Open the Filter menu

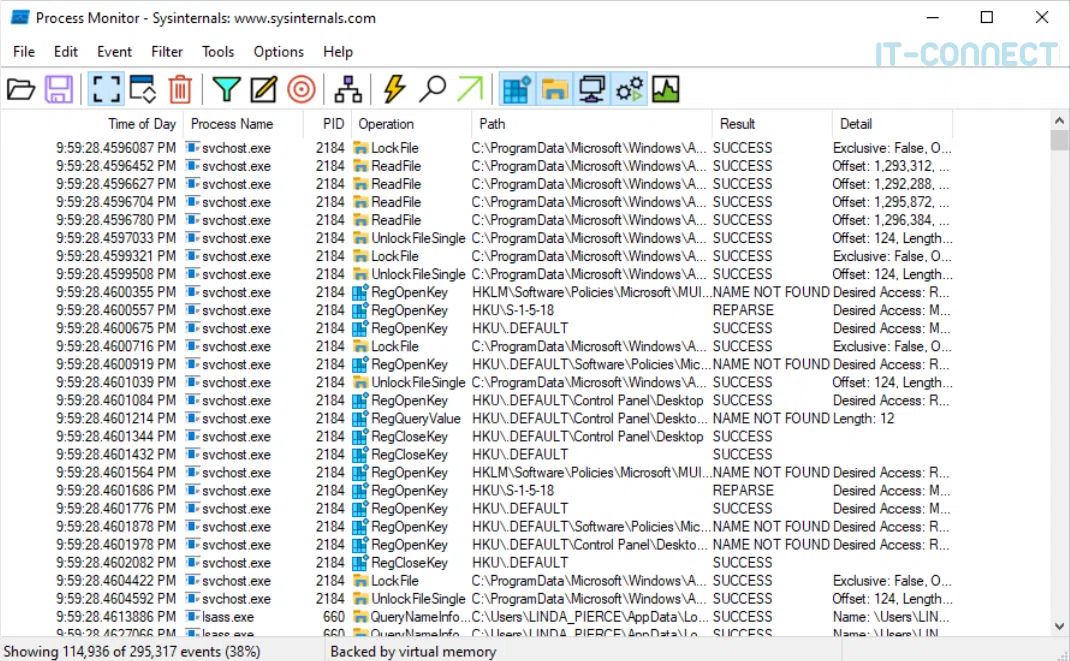point(167,52)
